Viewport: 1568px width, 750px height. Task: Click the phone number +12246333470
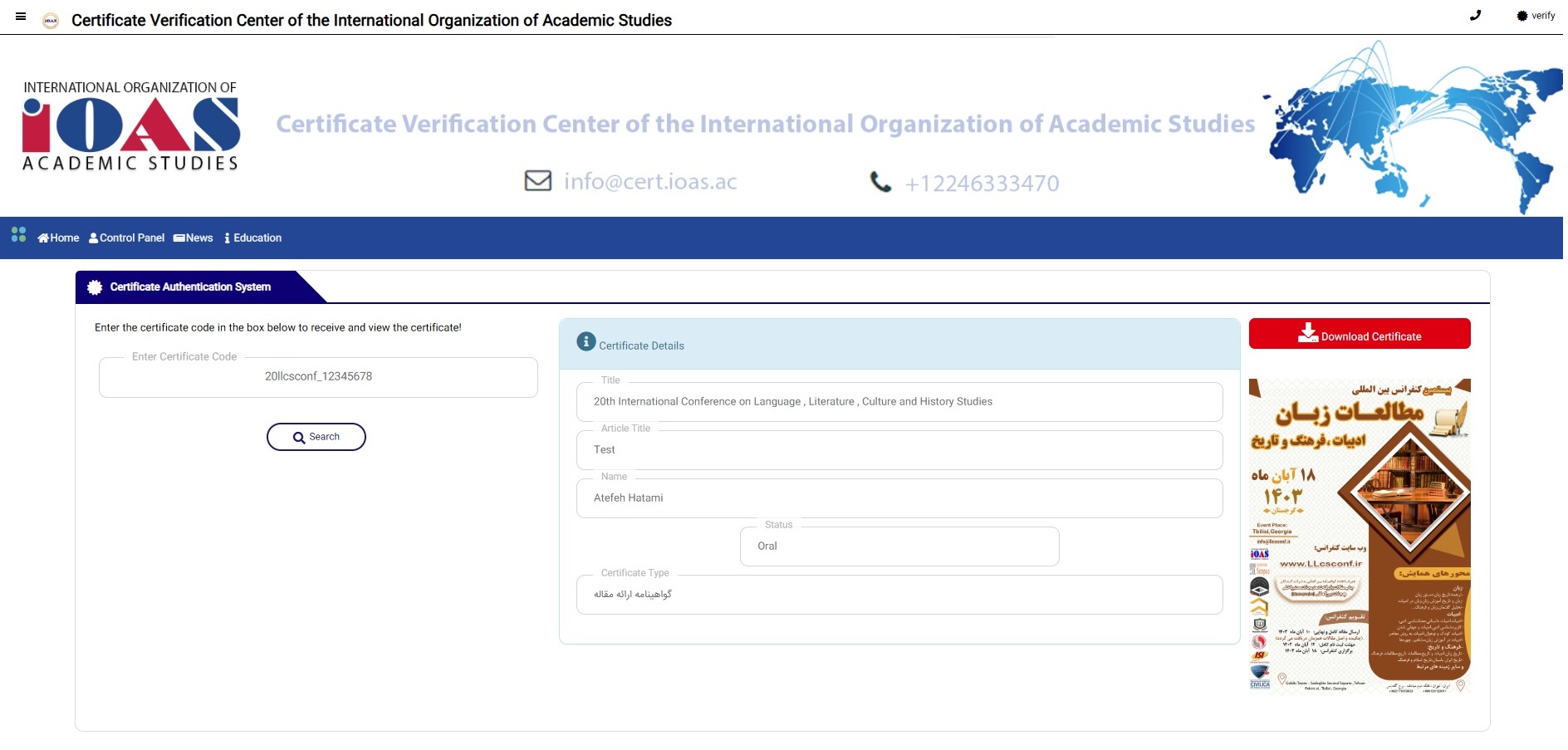click(982, 183)
